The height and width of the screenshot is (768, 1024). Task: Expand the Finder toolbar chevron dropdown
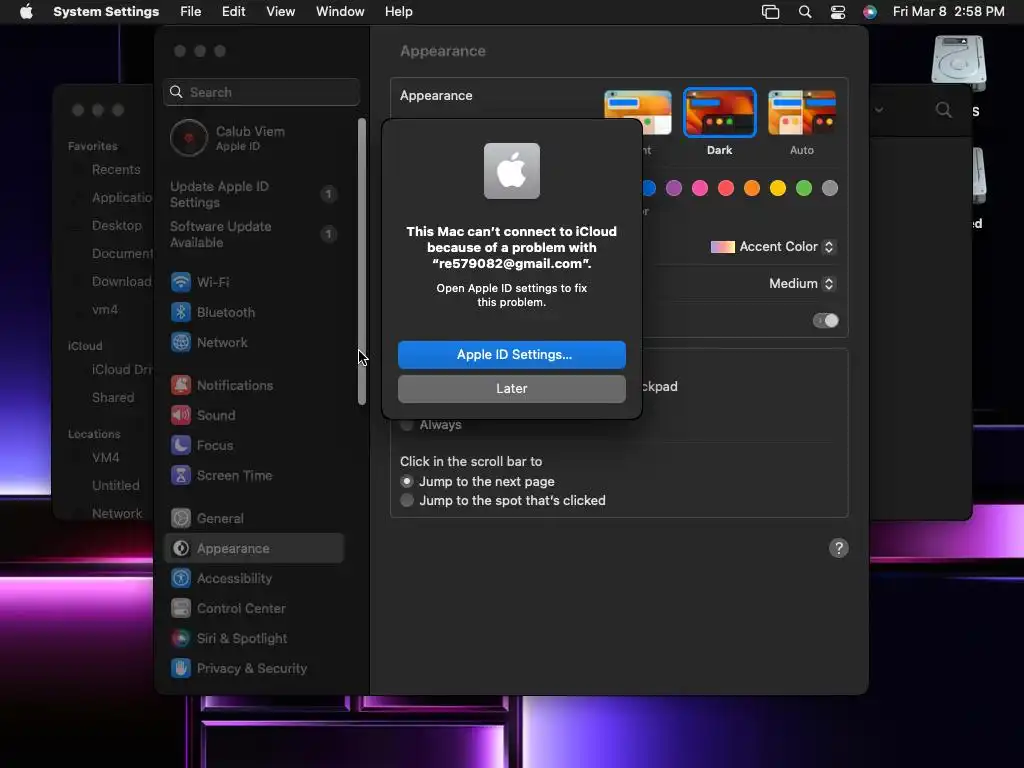[x=879, y=110]
